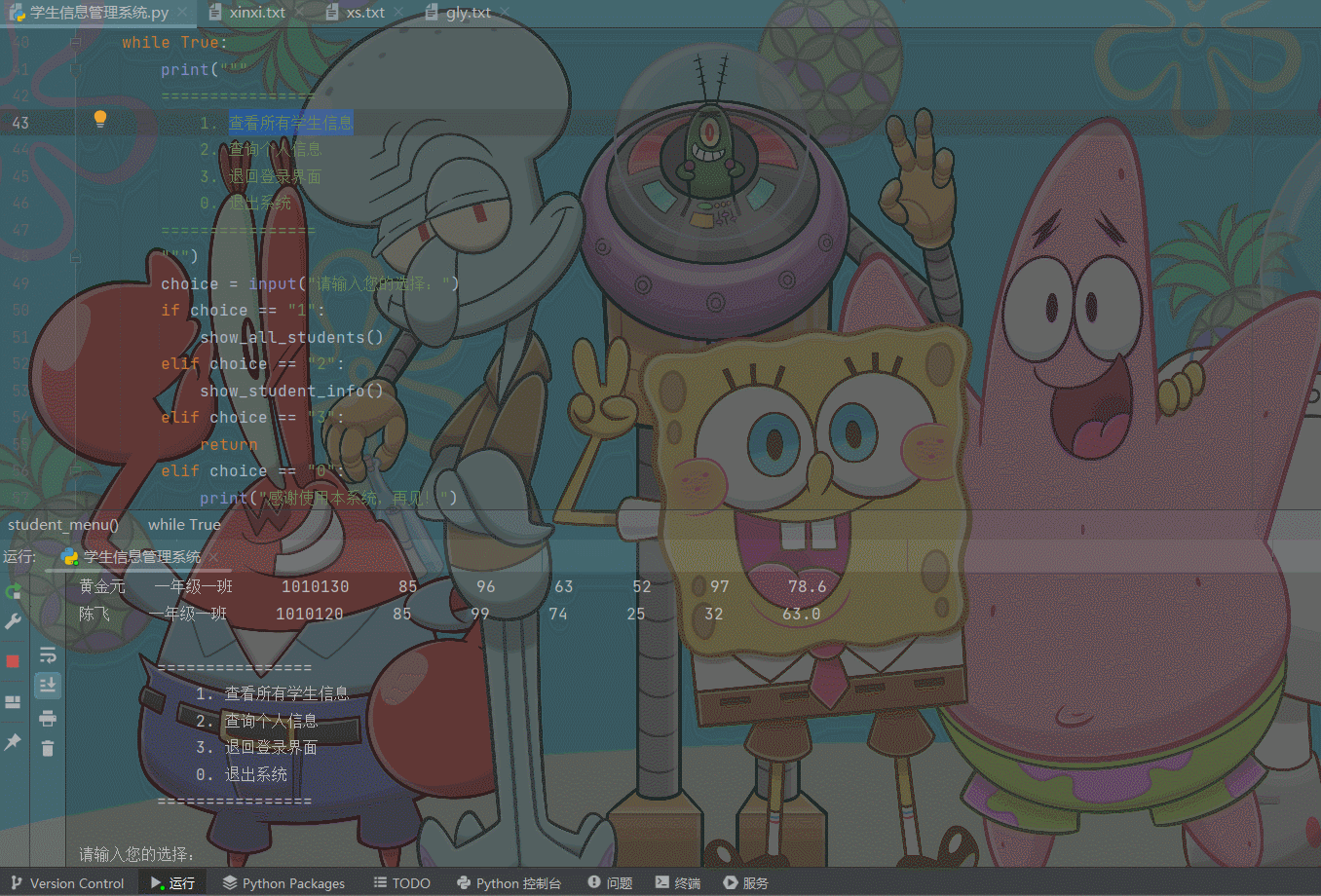Screen dimensions: 1321x896
Task: Open the gly.txt editor tab
Action: (468, 13)
